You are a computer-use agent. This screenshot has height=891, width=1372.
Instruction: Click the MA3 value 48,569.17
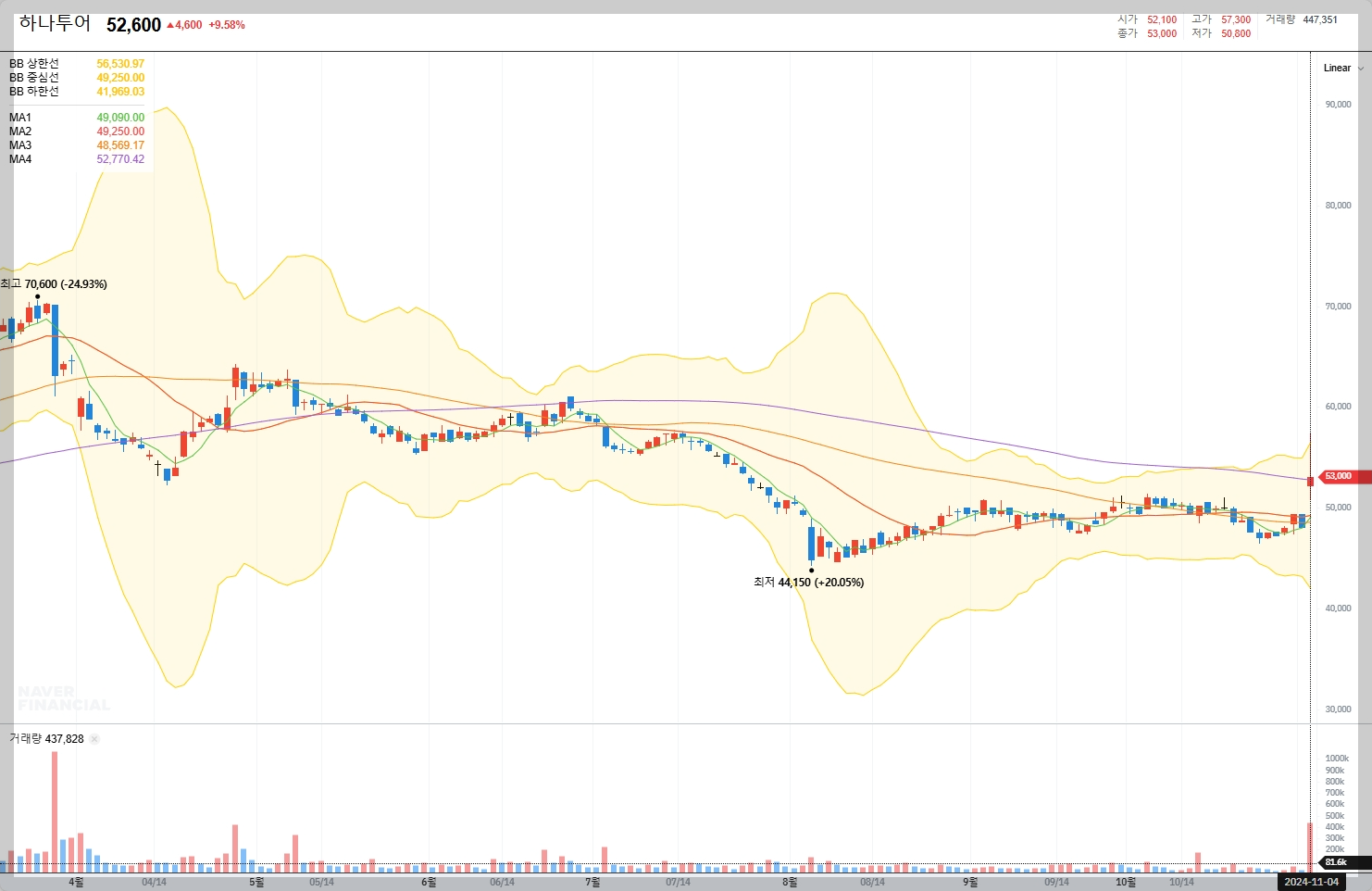[120, 145]
